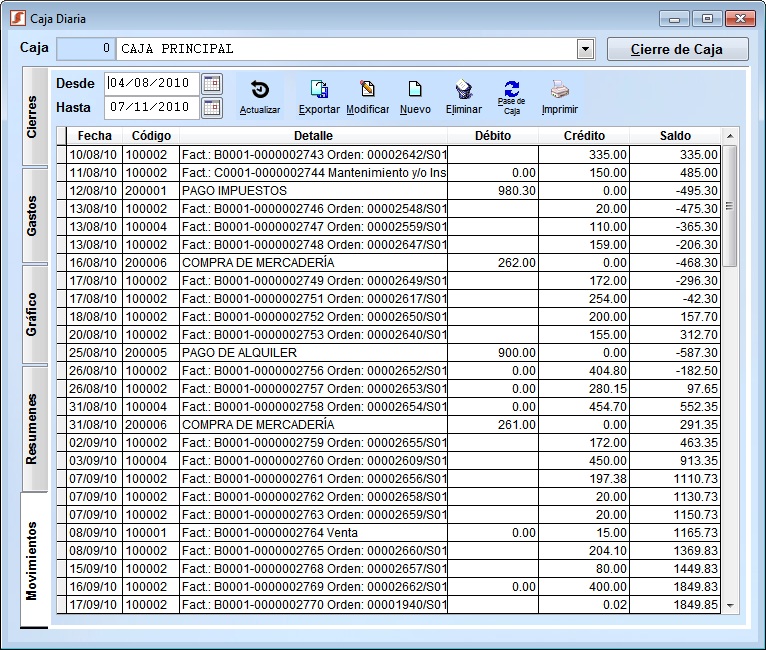
Task: Click the Pase de Caja icon
Action: (511, 91)
